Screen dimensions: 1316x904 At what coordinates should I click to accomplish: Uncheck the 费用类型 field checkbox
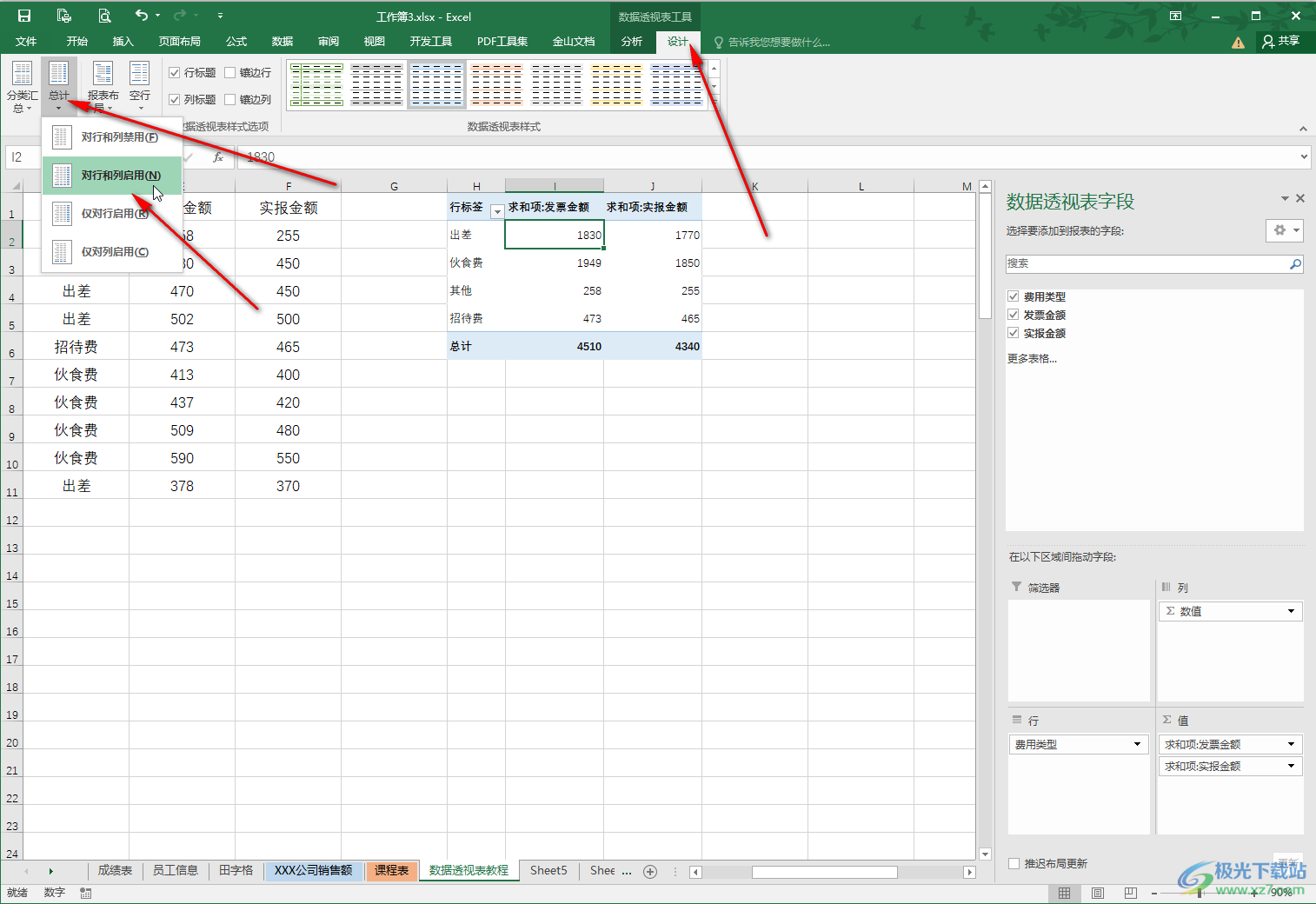(x=1014, y=296)
